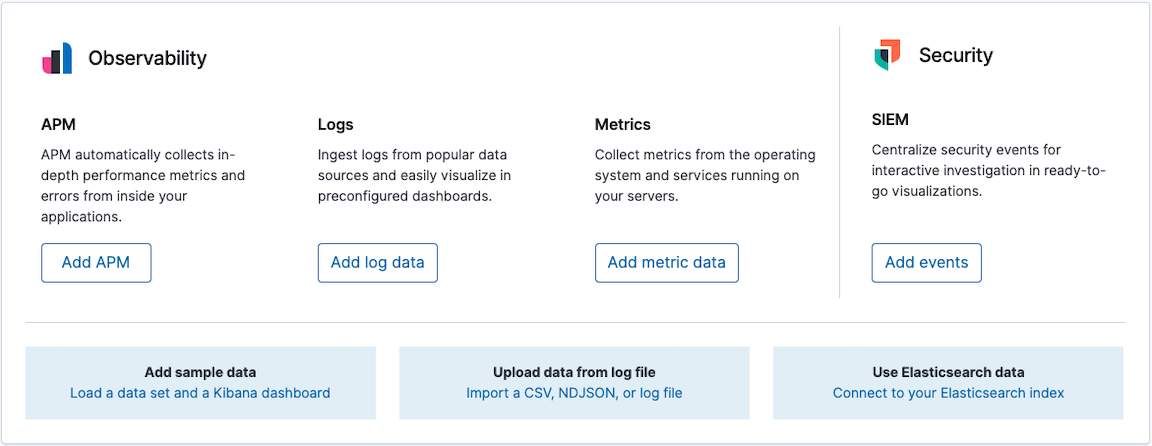Open the Import a CSV, NDJSON link
The image size is (1152, 446).
click(x=574, y=393)
